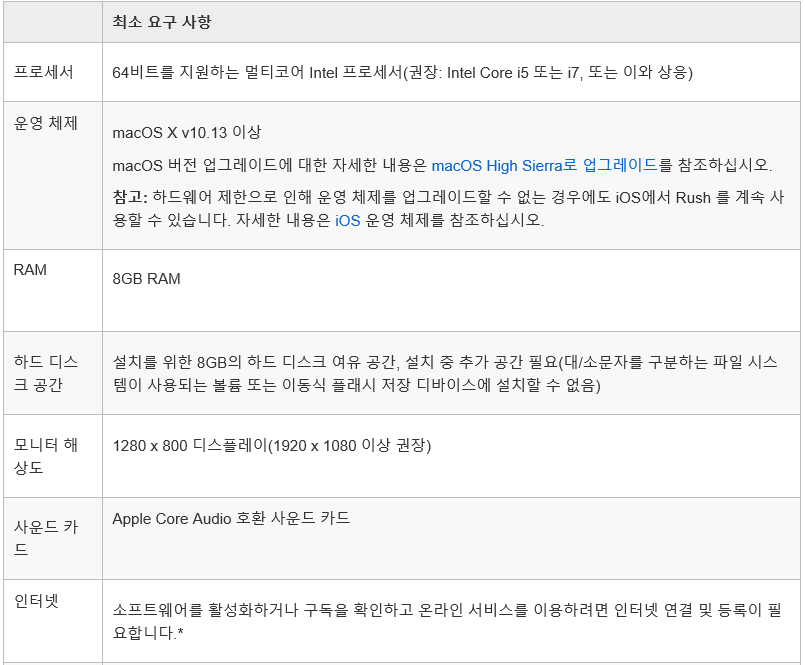Screen dimensions: 805x665
Task: Click the 64비트 Intel processor requirement text
Action: tap(402, 72)
